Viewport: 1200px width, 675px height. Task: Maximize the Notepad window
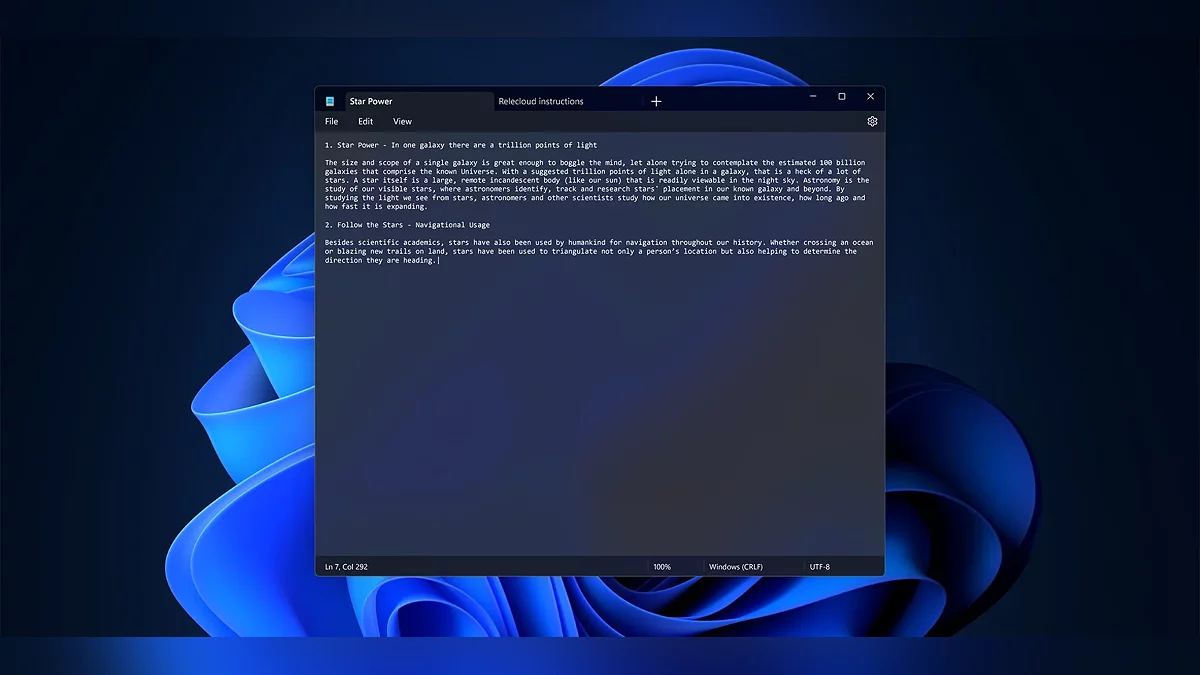tap(842, 97)
